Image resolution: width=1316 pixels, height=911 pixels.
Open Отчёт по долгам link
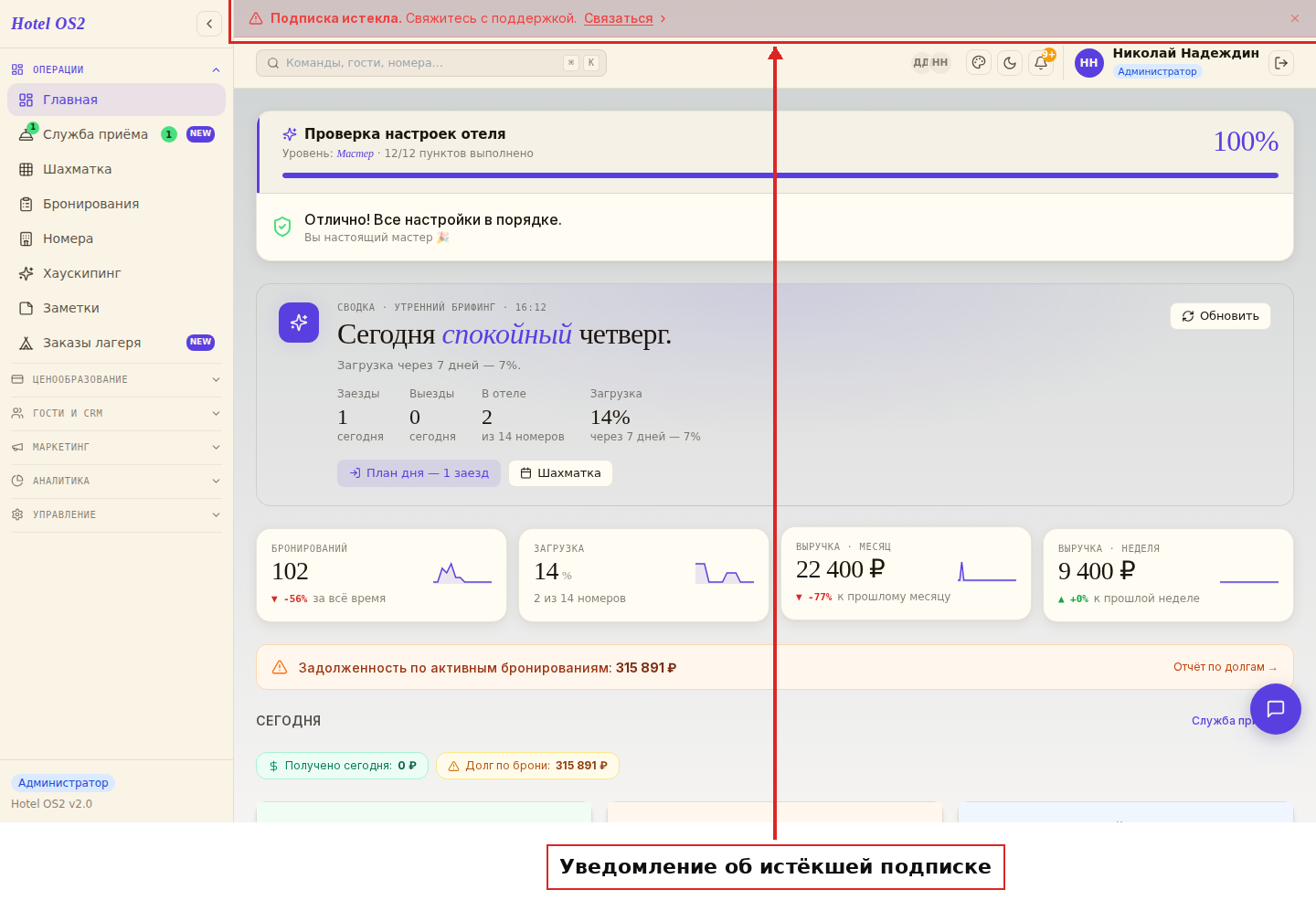(x=1226, y=667)
